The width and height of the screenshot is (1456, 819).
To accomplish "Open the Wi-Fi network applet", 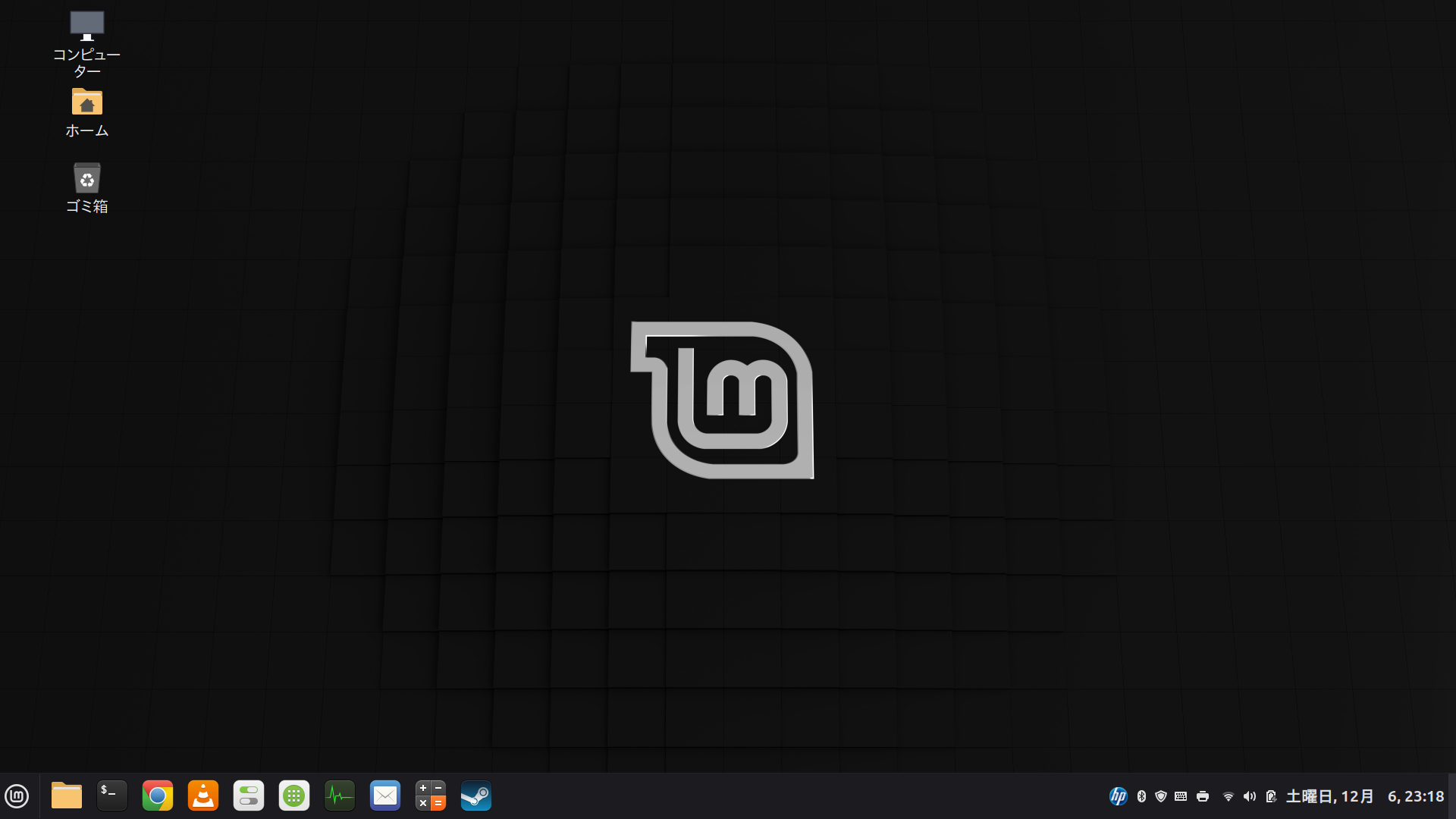I will click(x=1228, y=796).
